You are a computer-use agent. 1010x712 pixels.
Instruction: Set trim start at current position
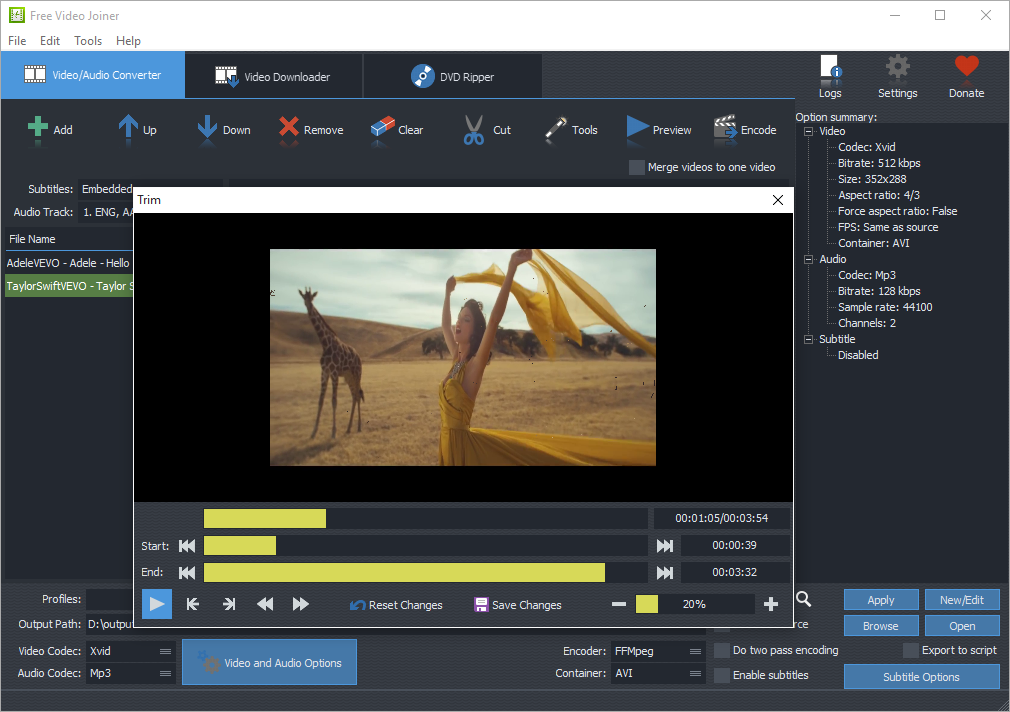(x=193, y=604)
